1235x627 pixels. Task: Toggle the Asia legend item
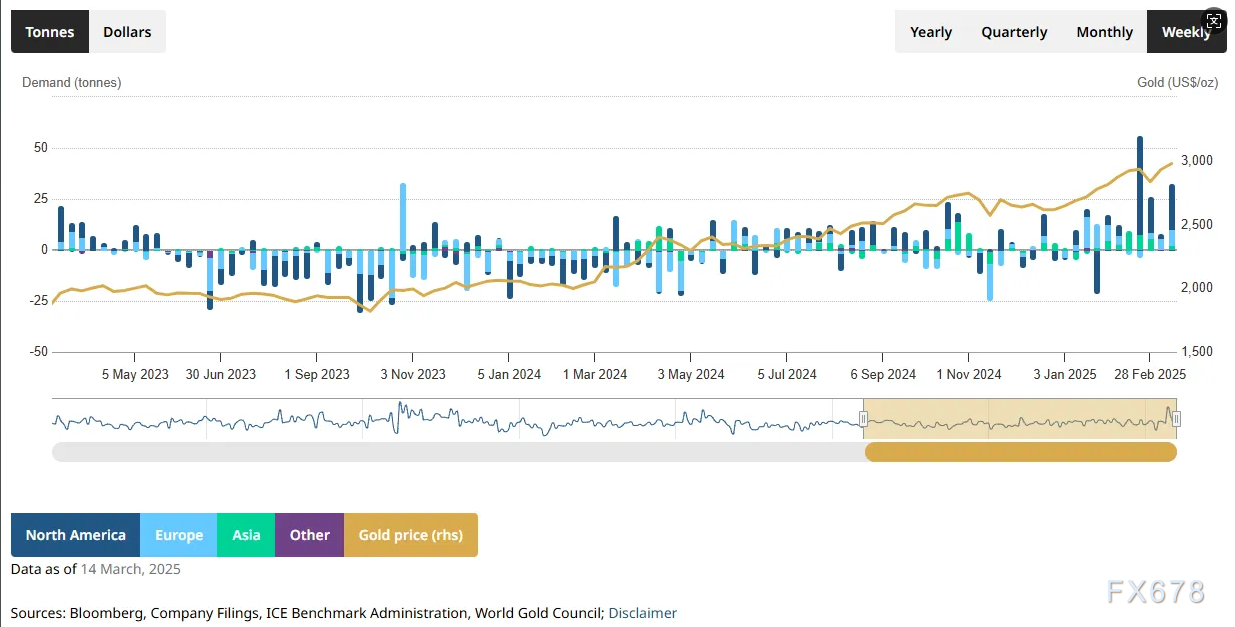point(246,535)
